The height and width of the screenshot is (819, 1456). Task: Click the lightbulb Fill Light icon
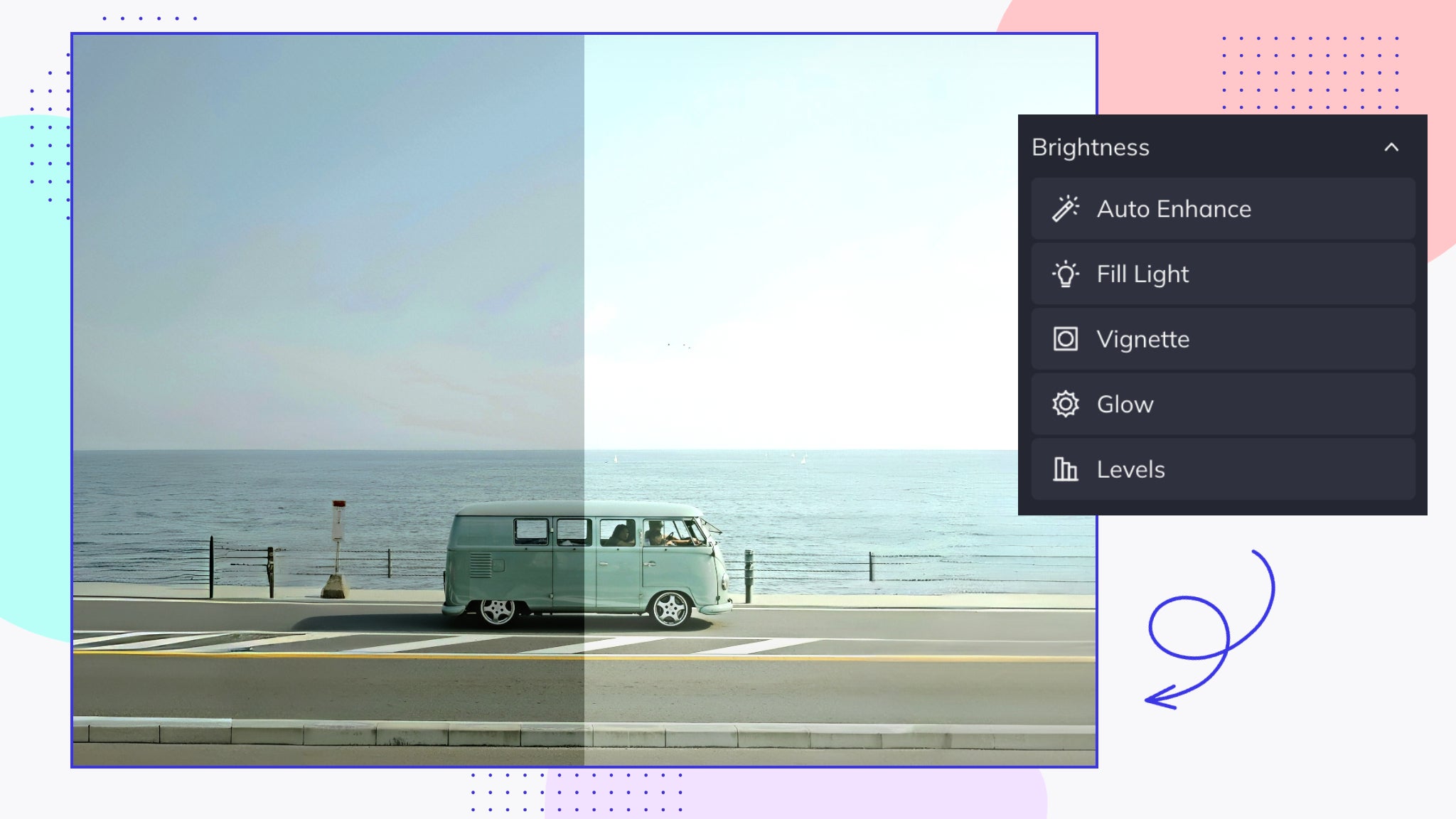point(1065,274)
